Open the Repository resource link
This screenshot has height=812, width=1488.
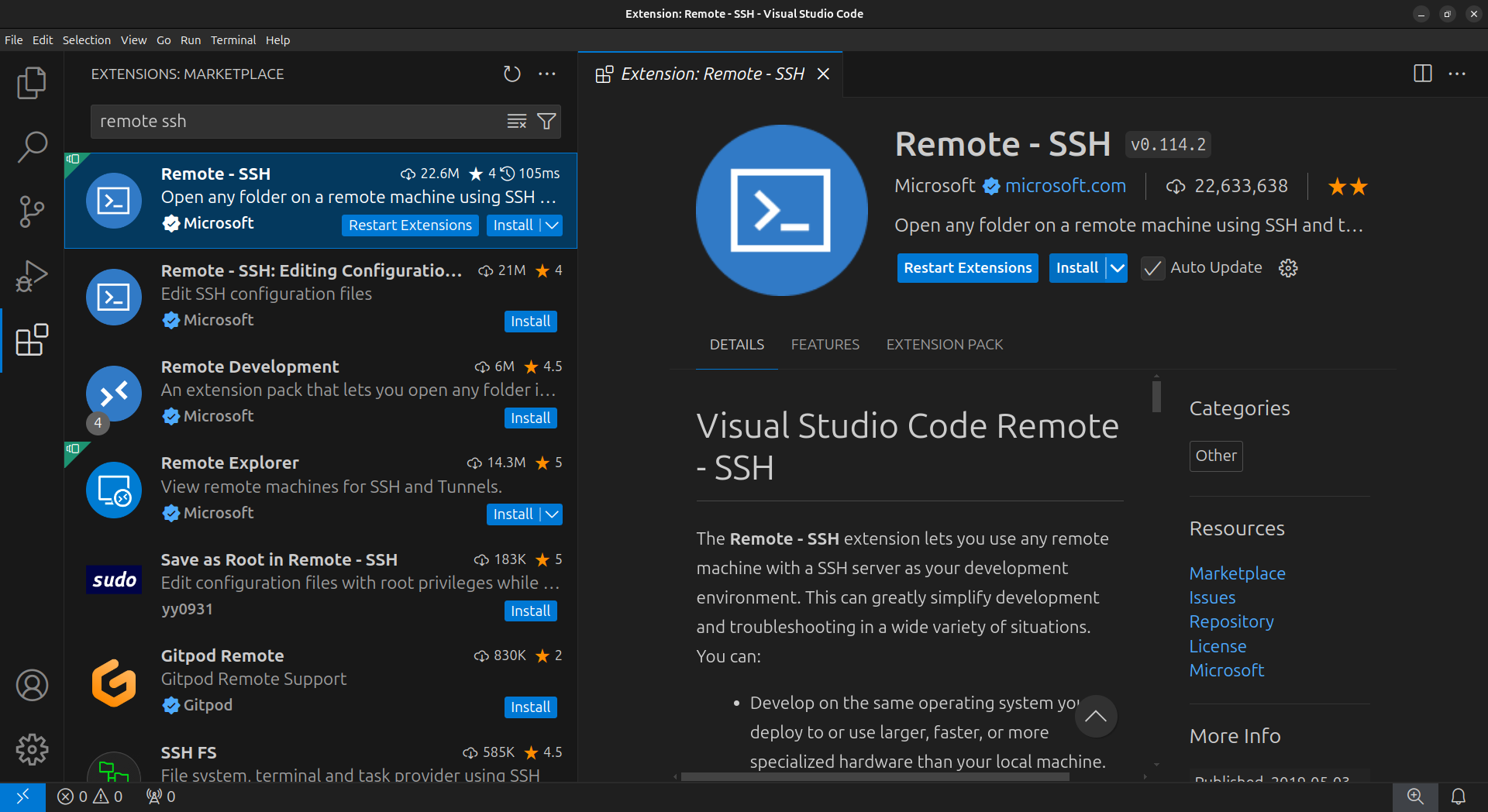(x=1231, y=622)
